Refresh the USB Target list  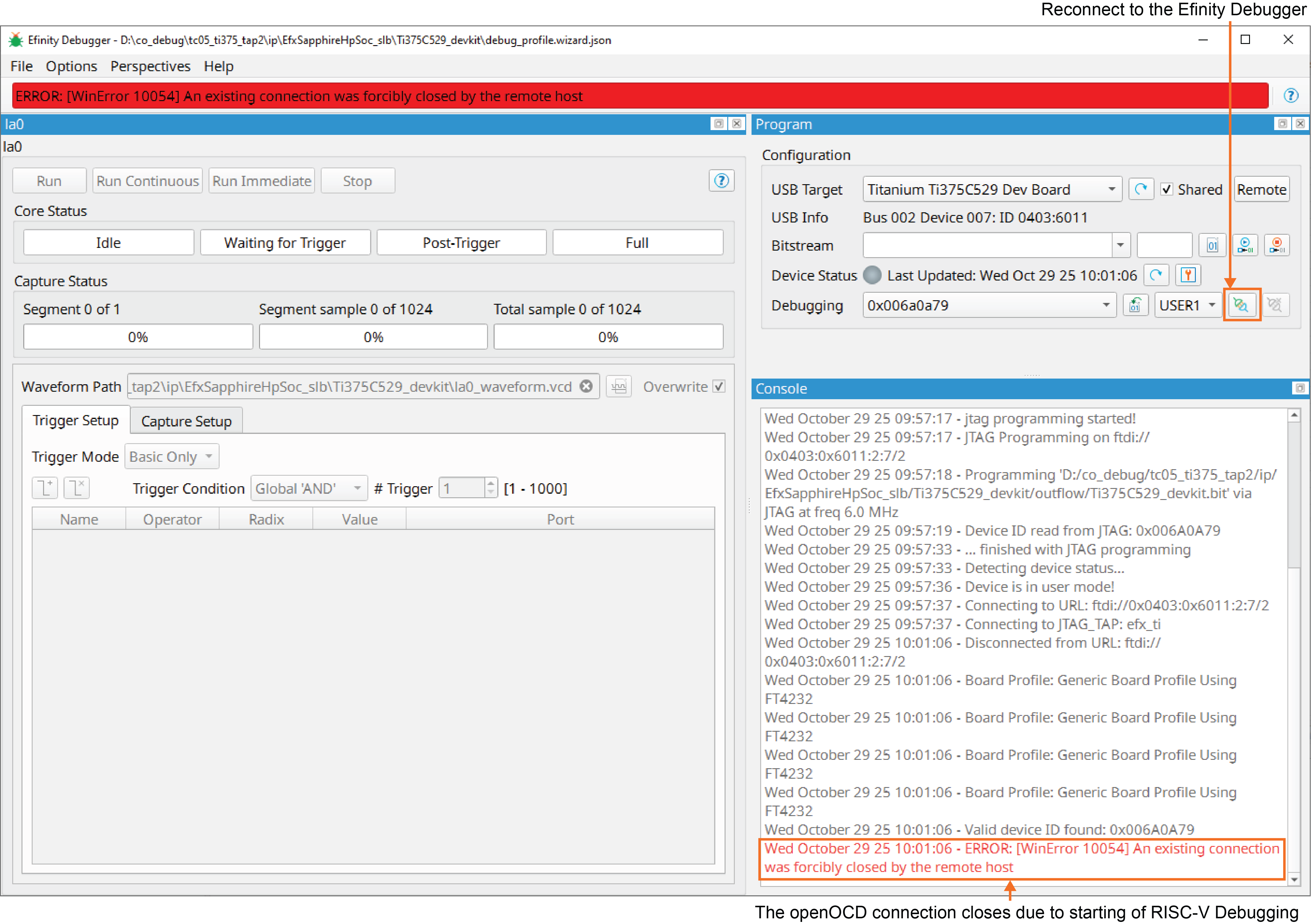click(x=1141, y=189)
